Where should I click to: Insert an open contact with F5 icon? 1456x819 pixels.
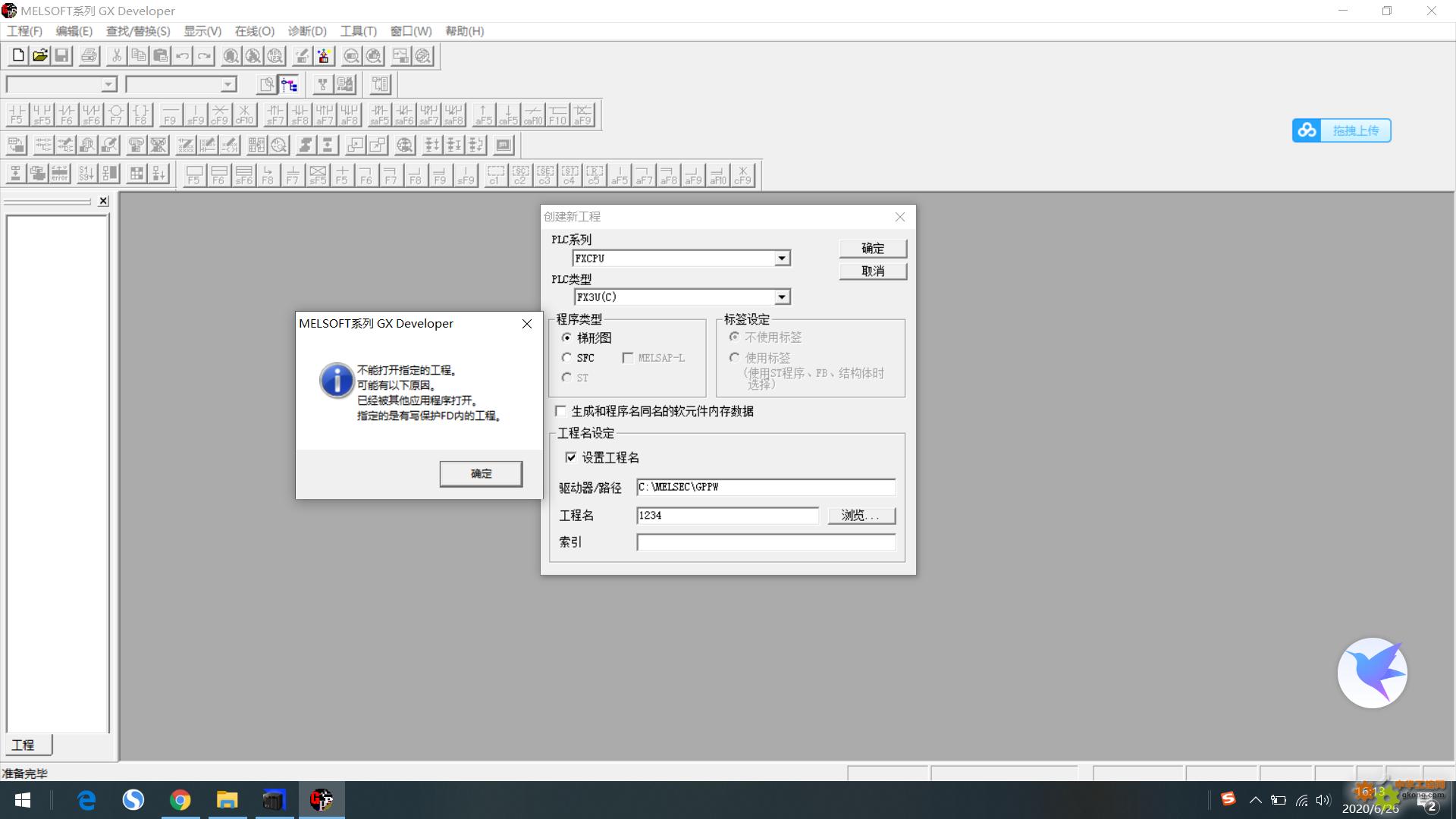(x=17, y=115)
